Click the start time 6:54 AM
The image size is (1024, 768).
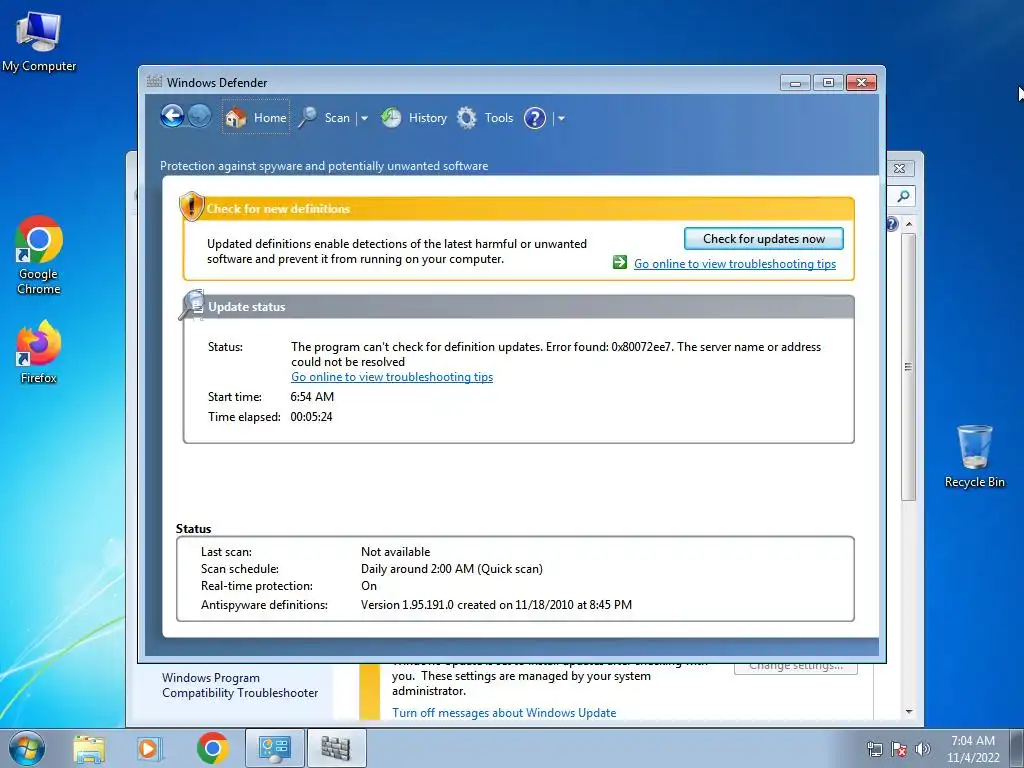[x=312, y=396]
